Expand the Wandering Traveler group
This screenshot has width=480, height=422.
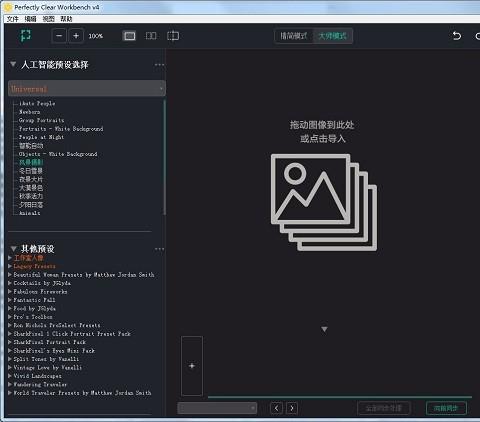click(x=10, y=384)
